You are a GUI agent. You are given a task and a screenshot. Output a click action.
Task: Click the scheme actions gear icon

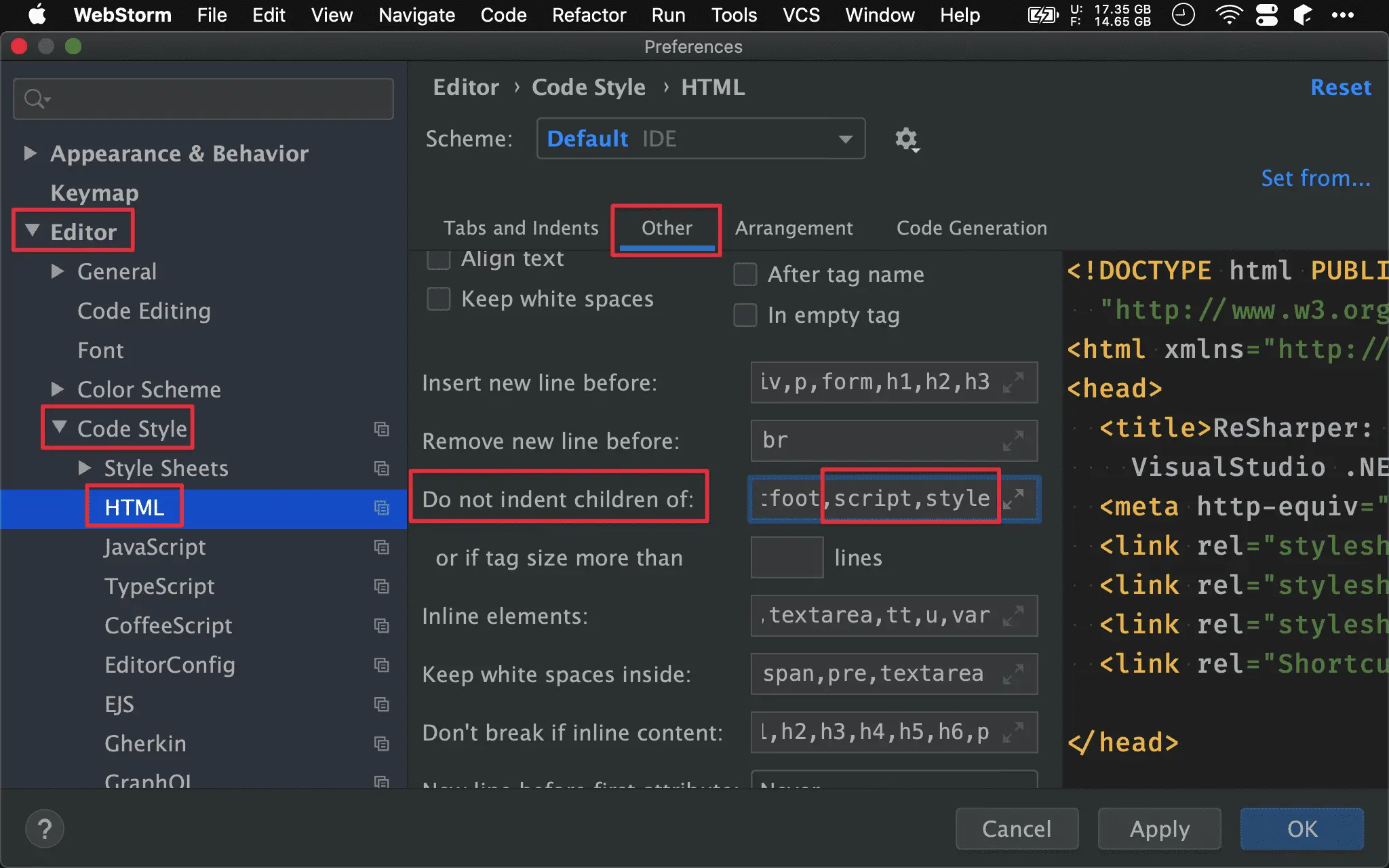tap(906, 140)
